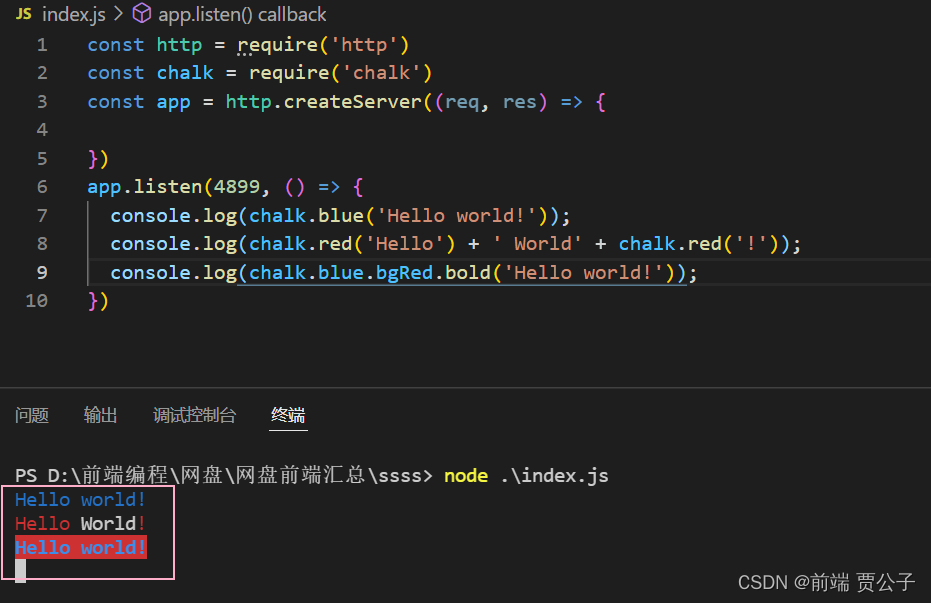Click the JS file icon in the breadcrumb
The height and width of the screenshot is (603, 931).
24,14
